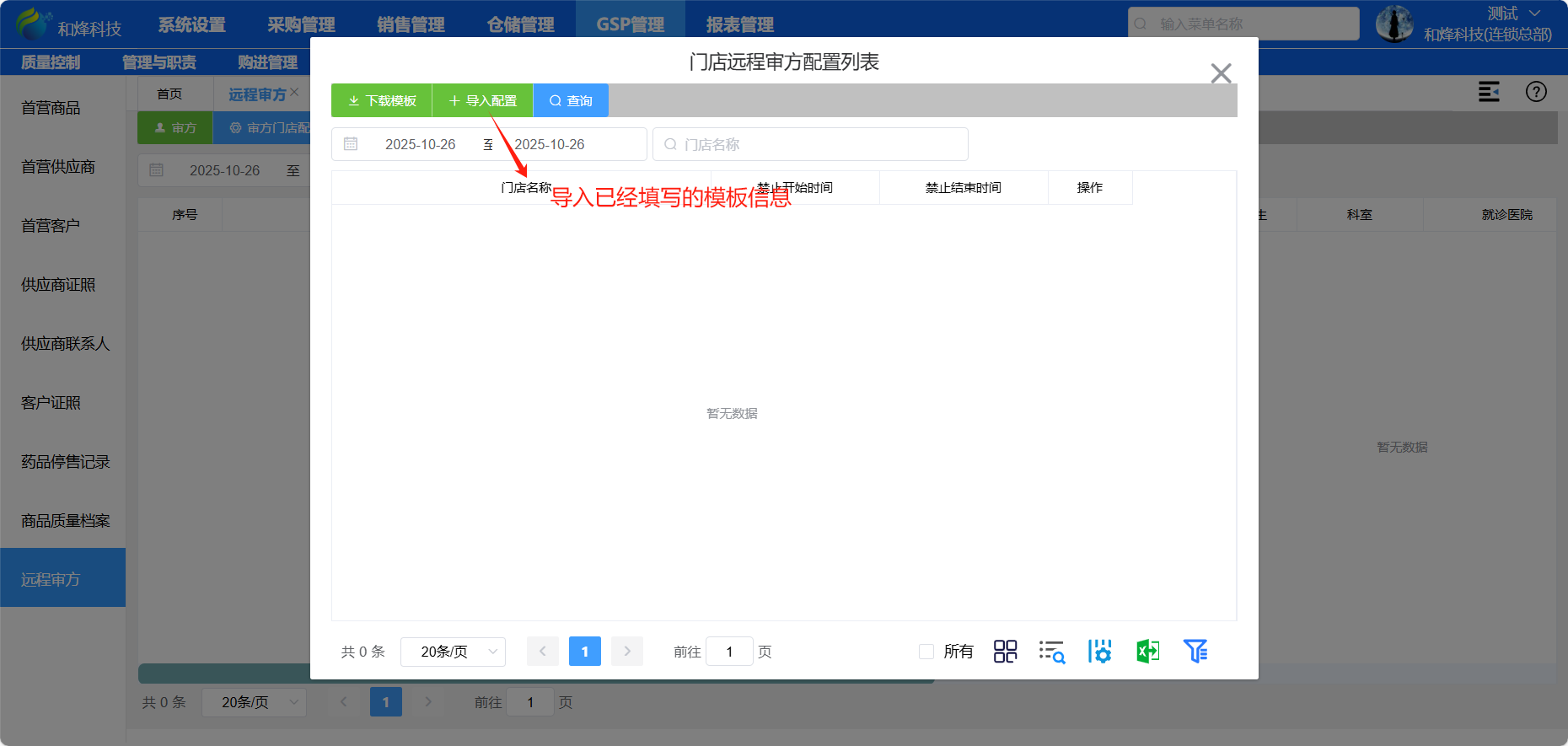
Task: Select 药品停售记录 in the sidebar
Action: click(65, 462)
